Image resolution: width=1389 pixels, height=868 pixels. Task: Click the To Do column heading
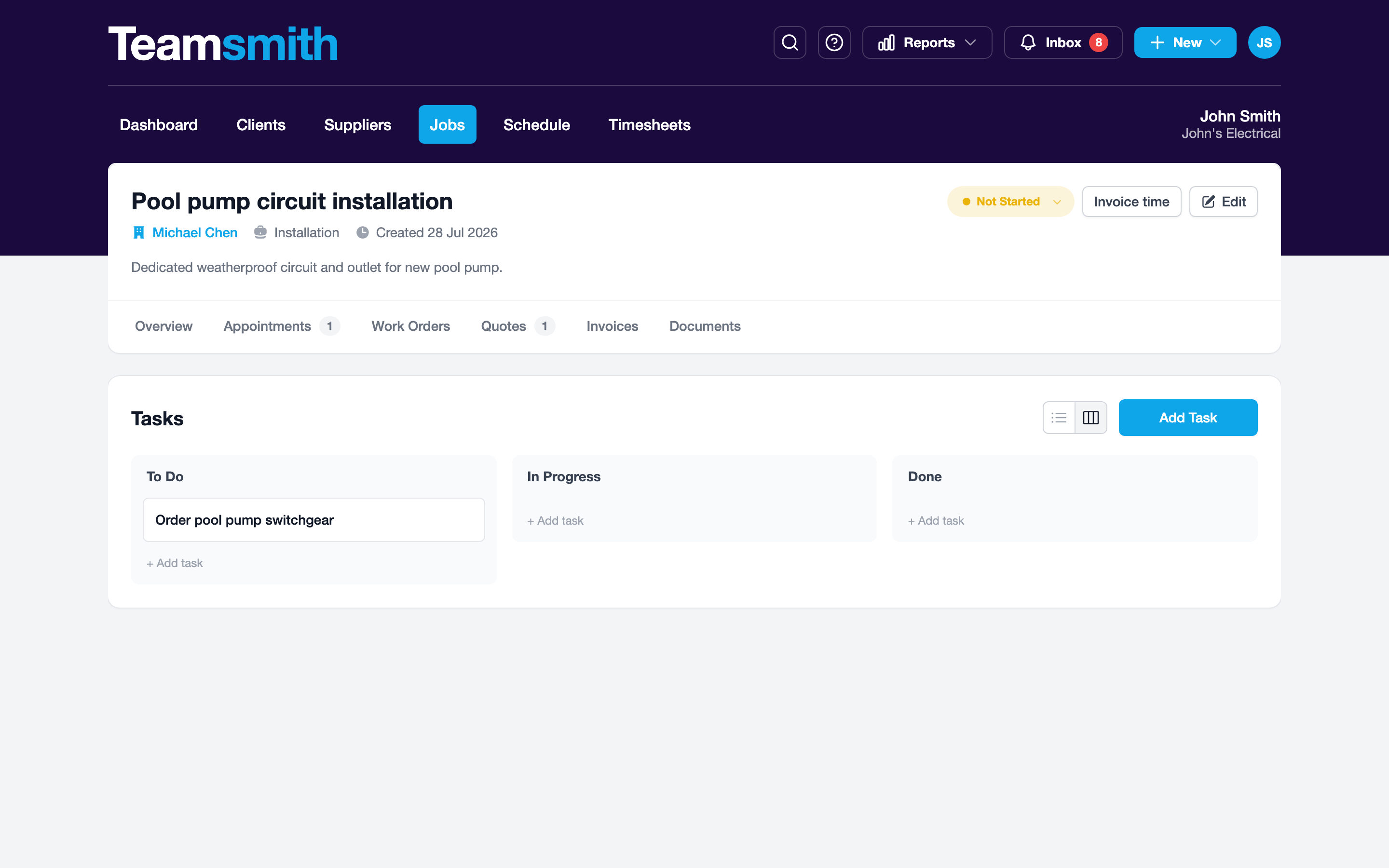(x=165, y=476)
